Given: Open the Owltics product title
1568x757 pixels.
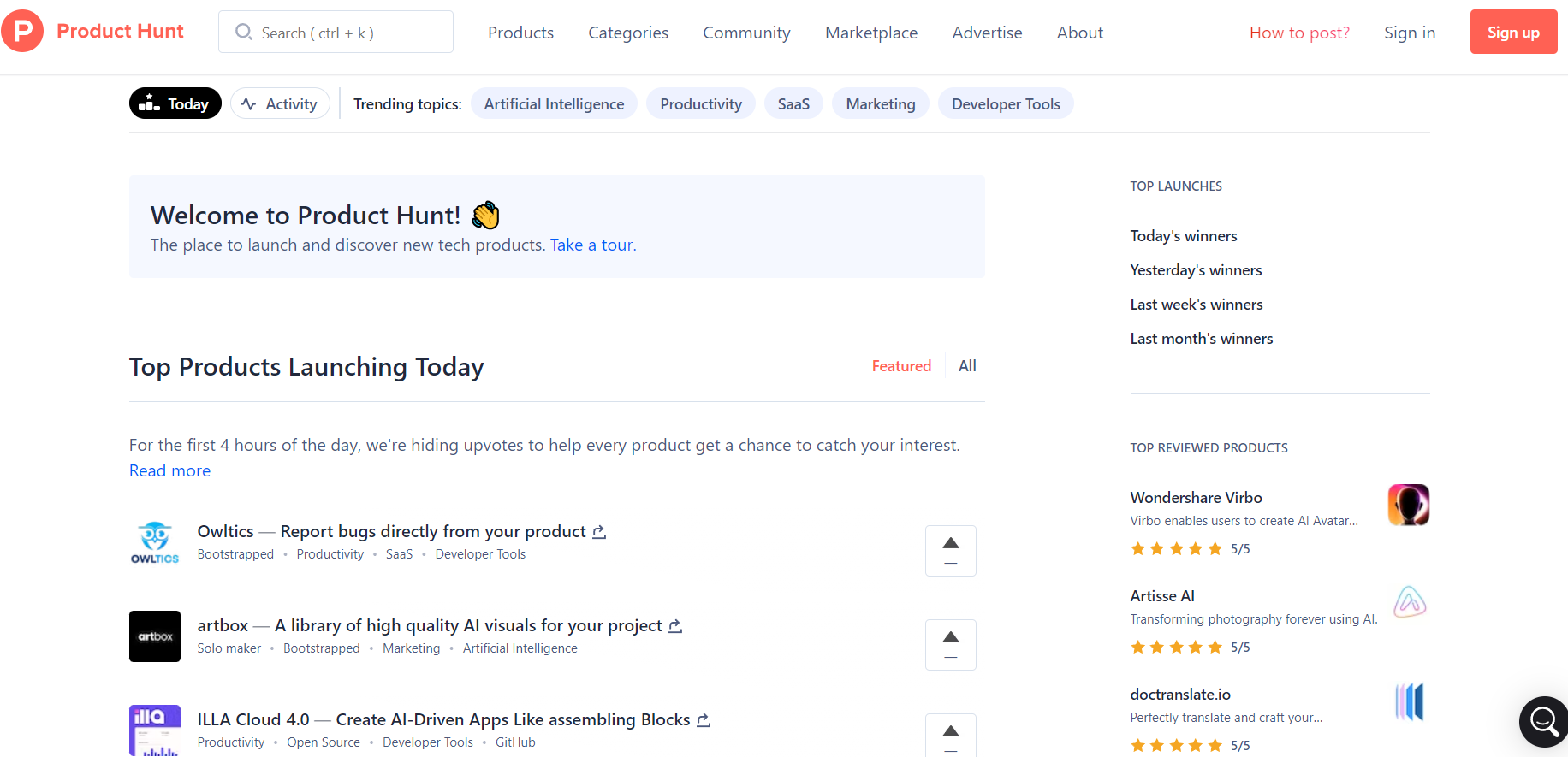Looking at the screenshot, I should coord(391,531).
